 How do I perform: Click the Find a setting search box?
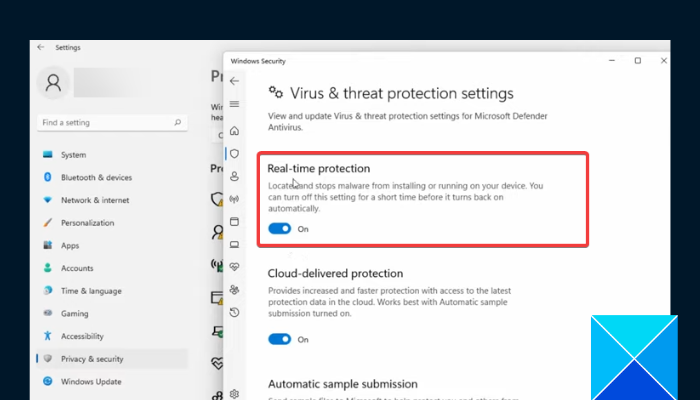[x=108, y=122]
